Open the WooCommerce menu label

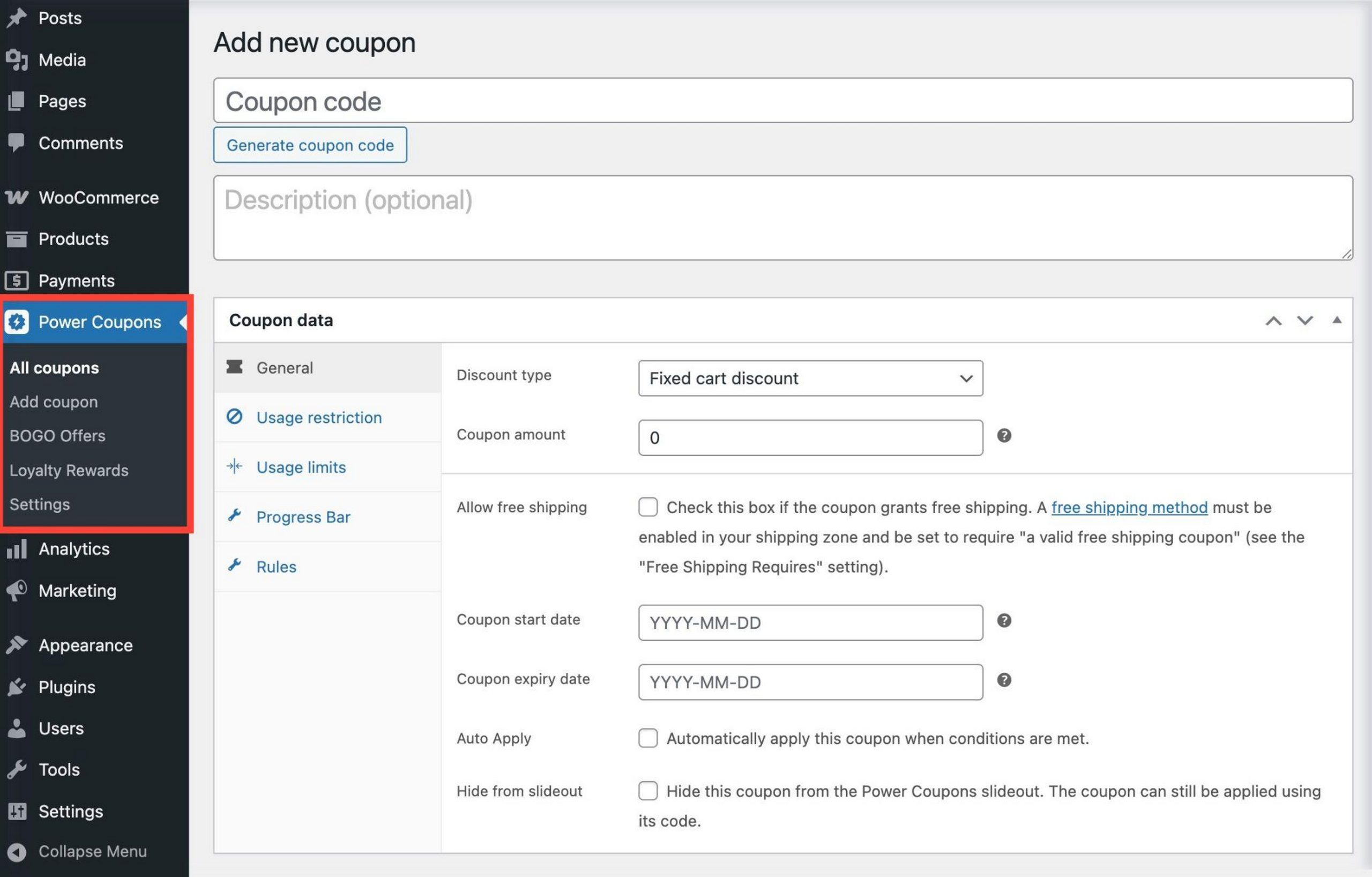(x=99, y=198)
